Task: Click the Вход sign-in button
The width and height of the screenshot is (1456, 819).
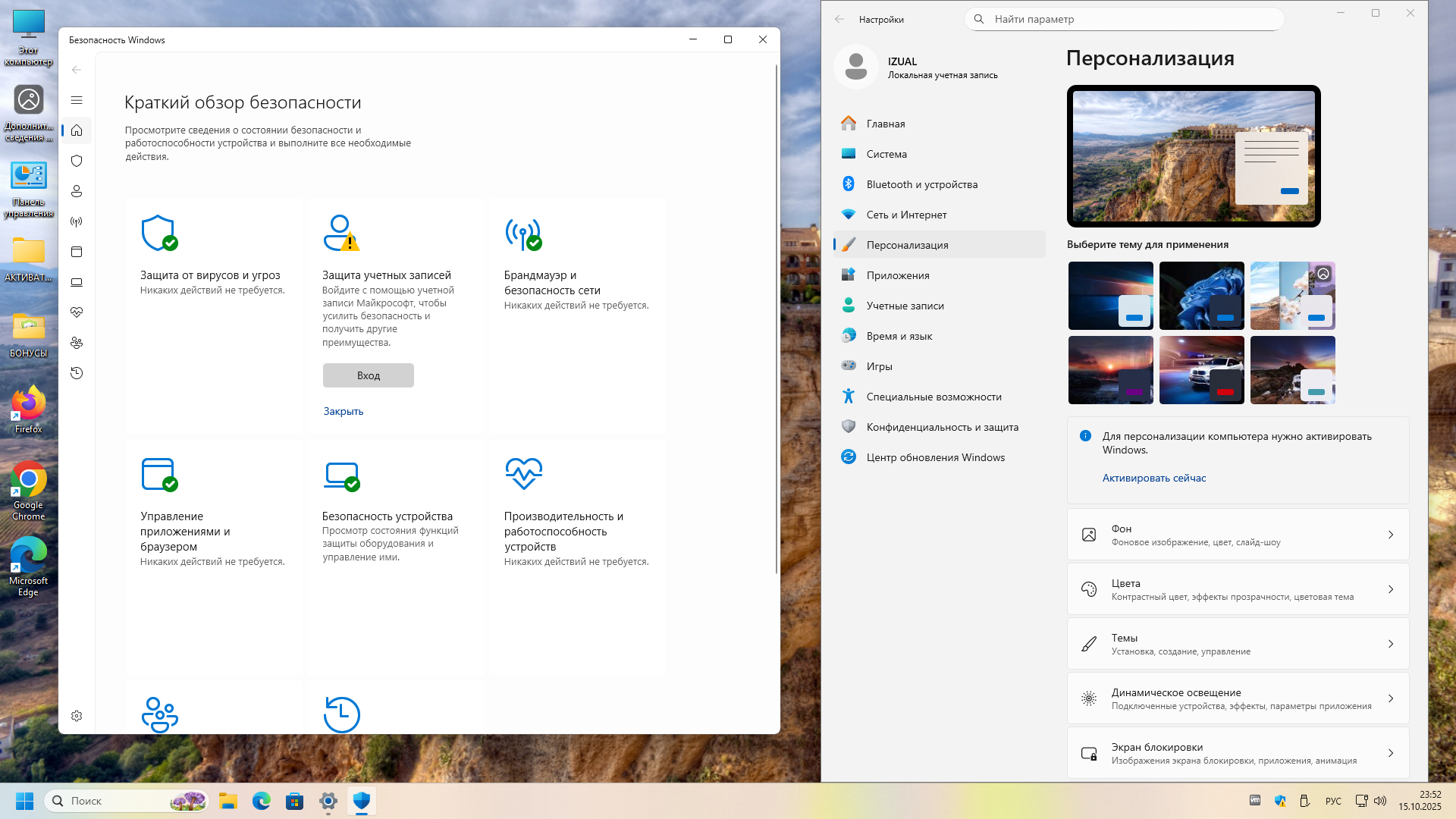Action: point(369,375)
